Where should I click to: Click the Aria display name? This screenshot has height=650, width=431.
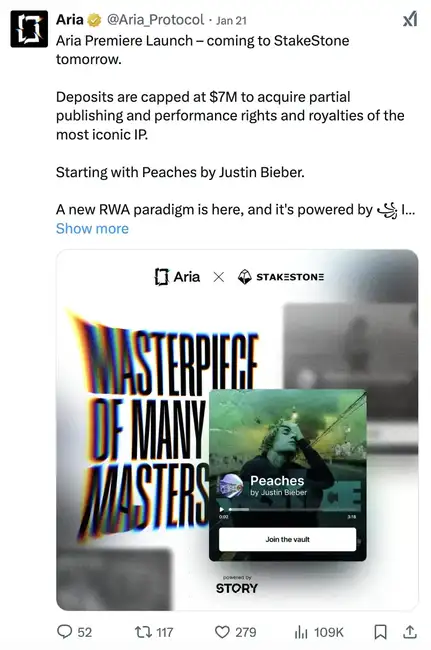(x=70, y=19)
